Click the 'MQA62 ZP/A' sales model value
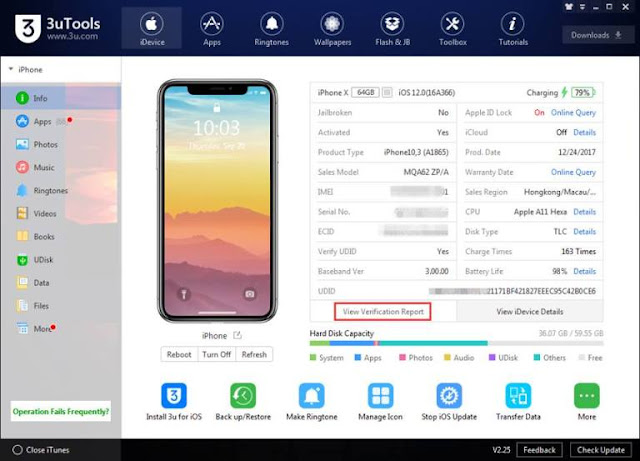 426,172
